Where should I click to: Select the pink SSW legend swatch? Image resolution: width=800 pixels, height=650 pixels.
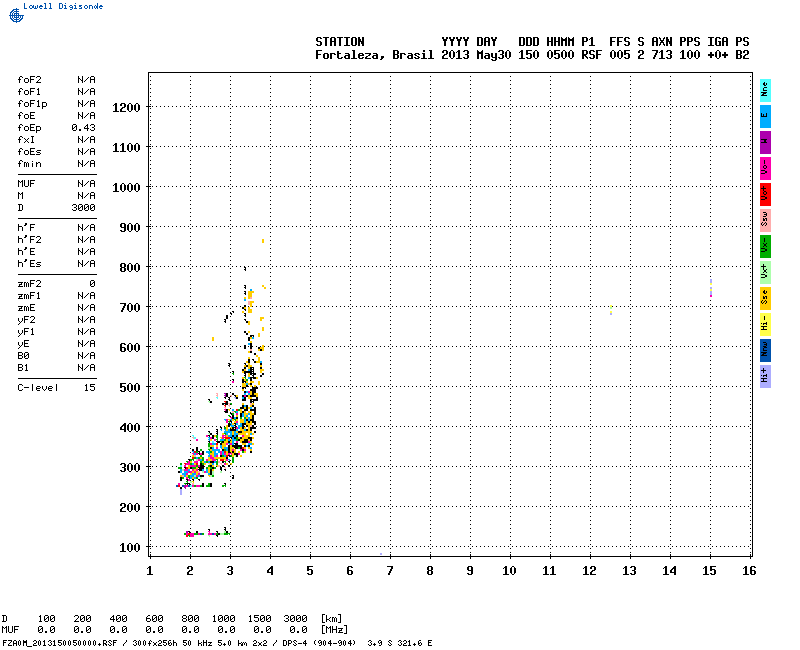765,219
